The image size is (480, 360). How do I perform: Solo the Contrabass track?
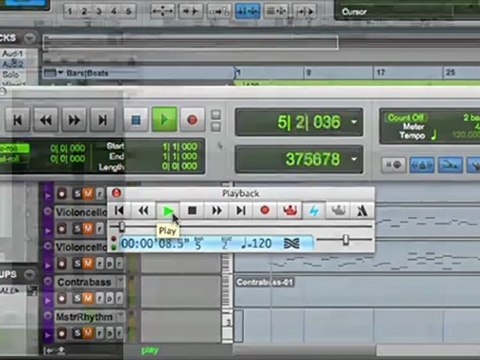[x=77, y=298]
